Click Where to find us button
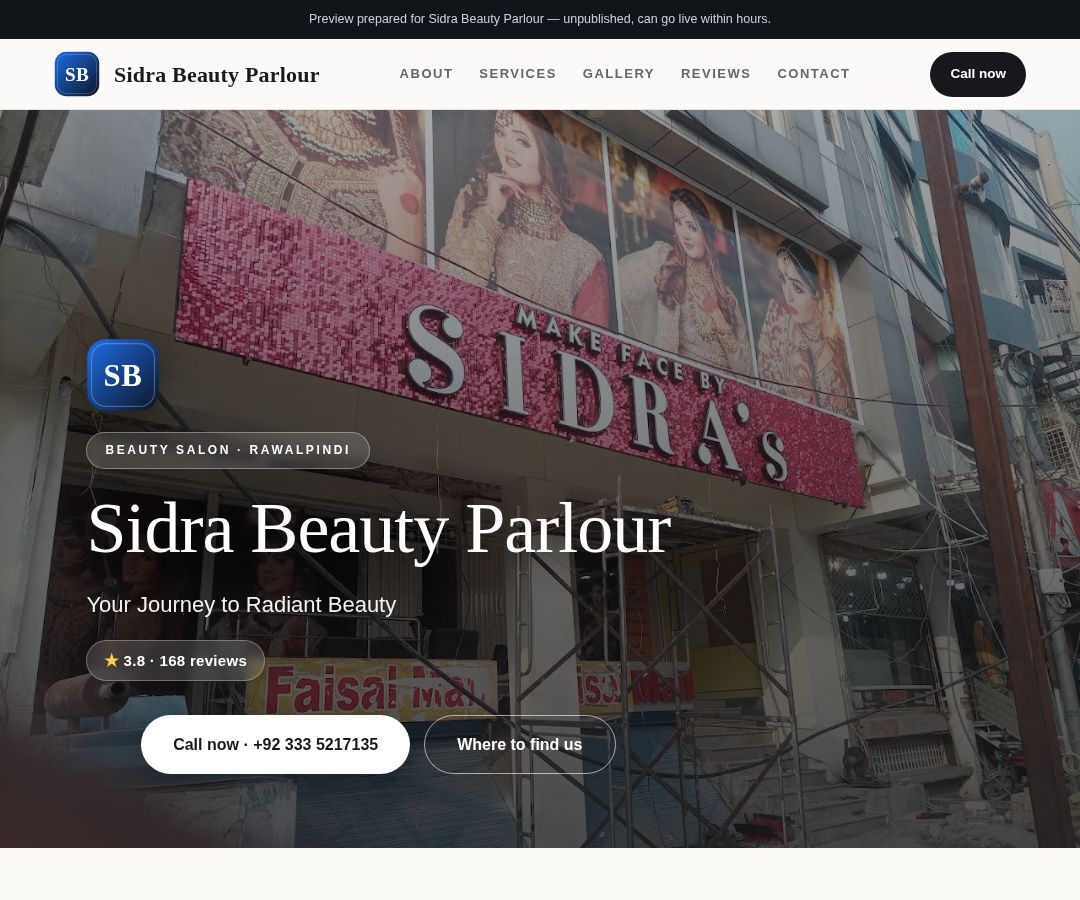 (519, 744)
